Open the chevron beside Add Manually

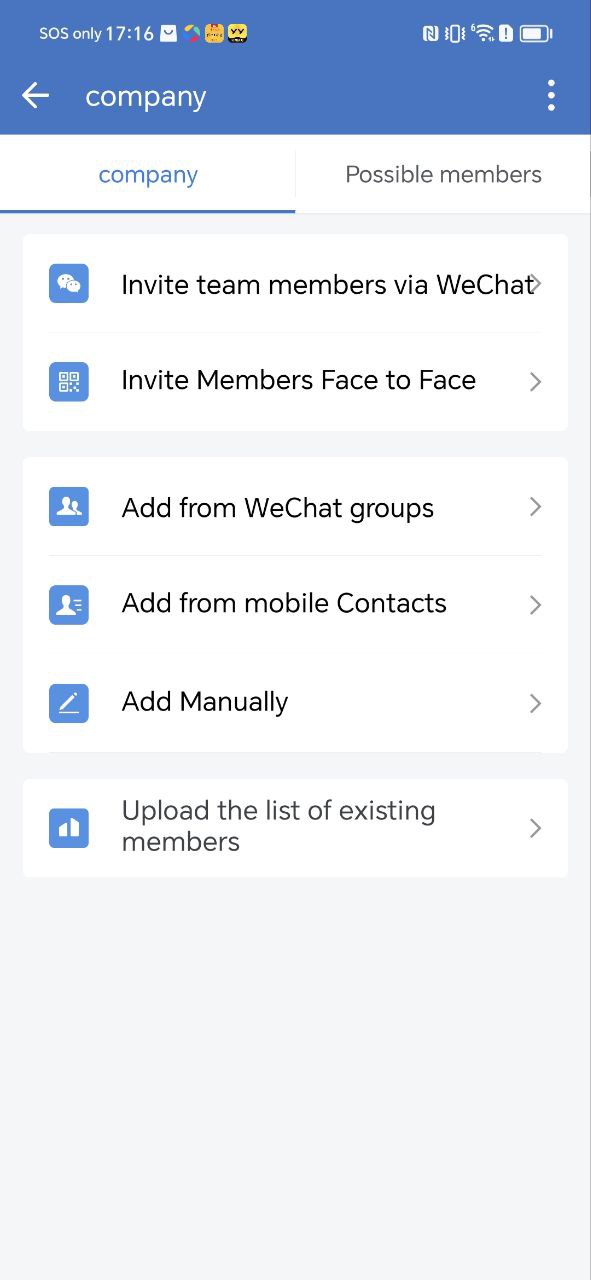[536, 703]
